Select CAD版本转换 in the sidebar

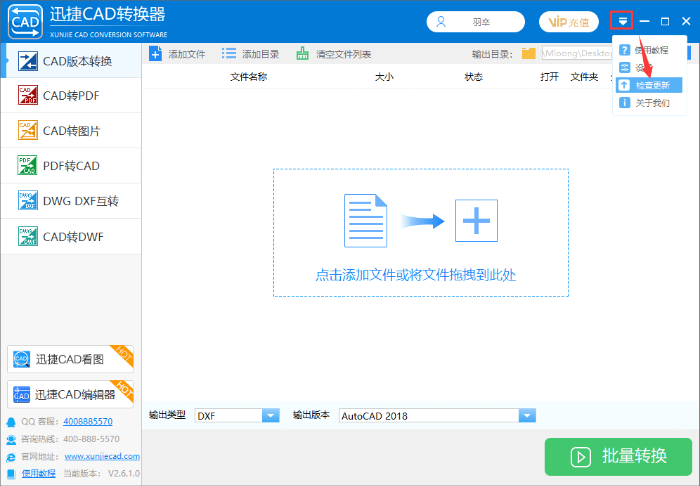[71, 61]
